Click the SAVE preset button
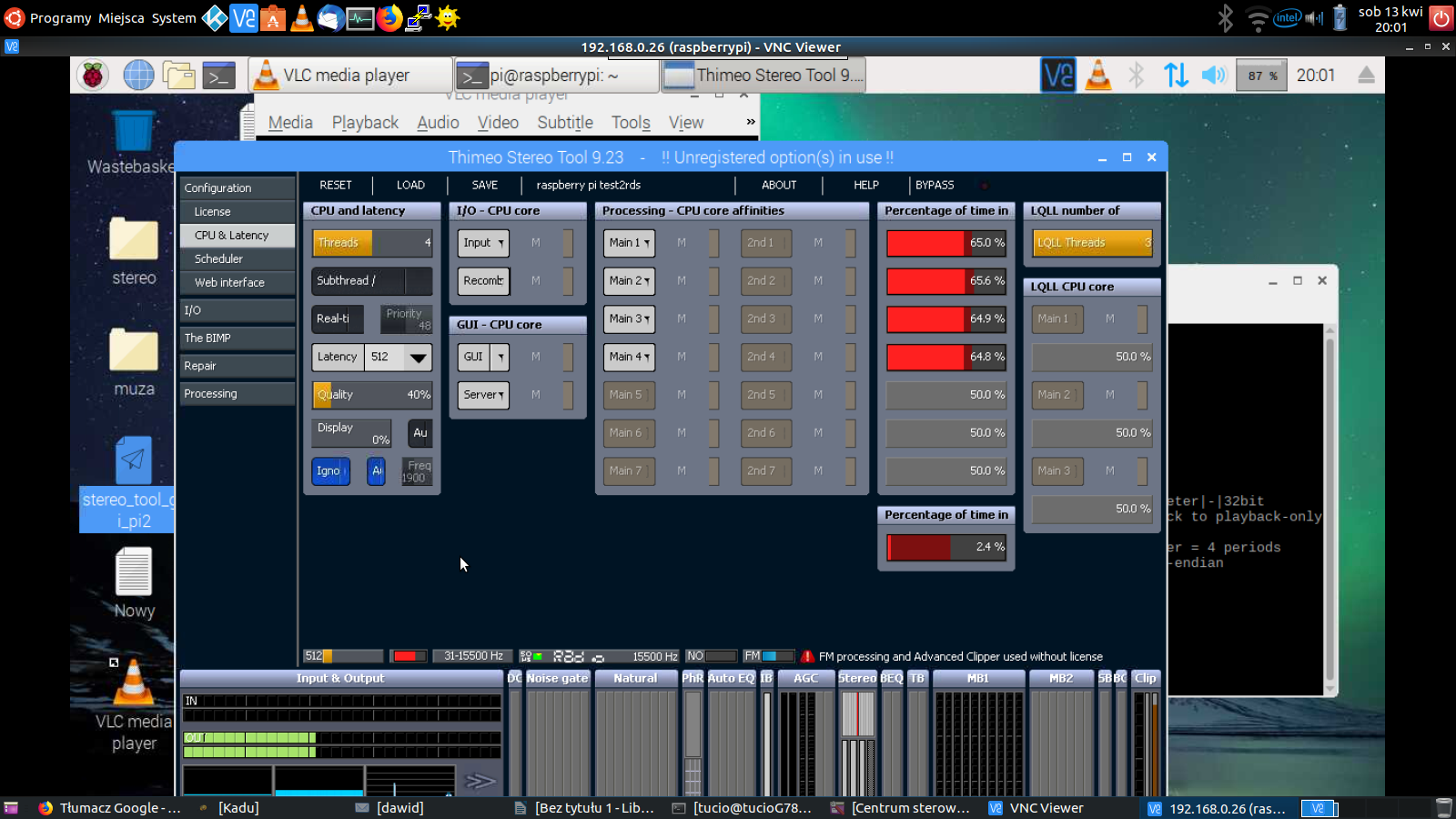The image size is (1456, 819). (485, 185)
